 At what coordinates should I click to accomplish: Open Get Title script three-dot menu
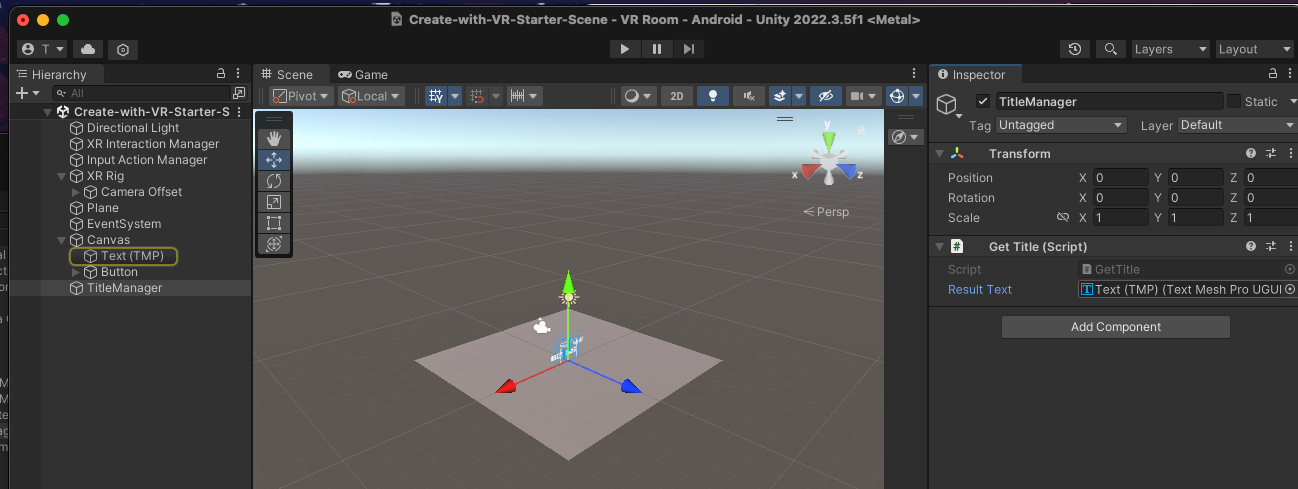1289,246
